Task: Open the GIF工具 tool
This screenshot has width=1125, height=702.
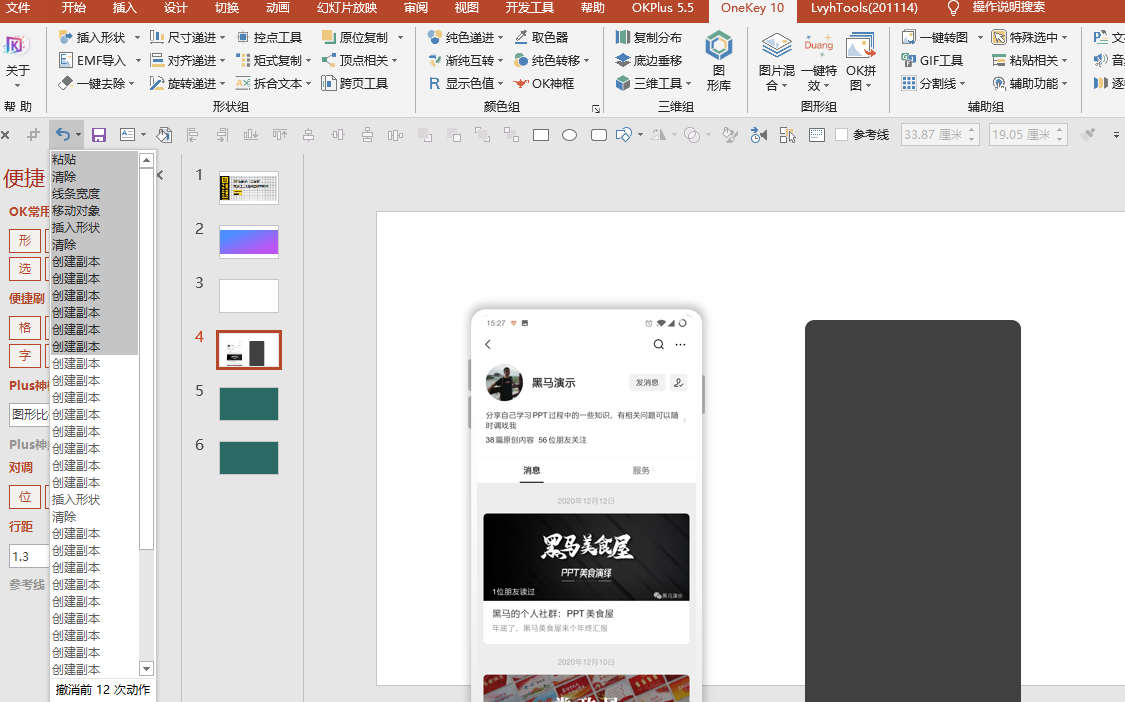Action: 932,60
